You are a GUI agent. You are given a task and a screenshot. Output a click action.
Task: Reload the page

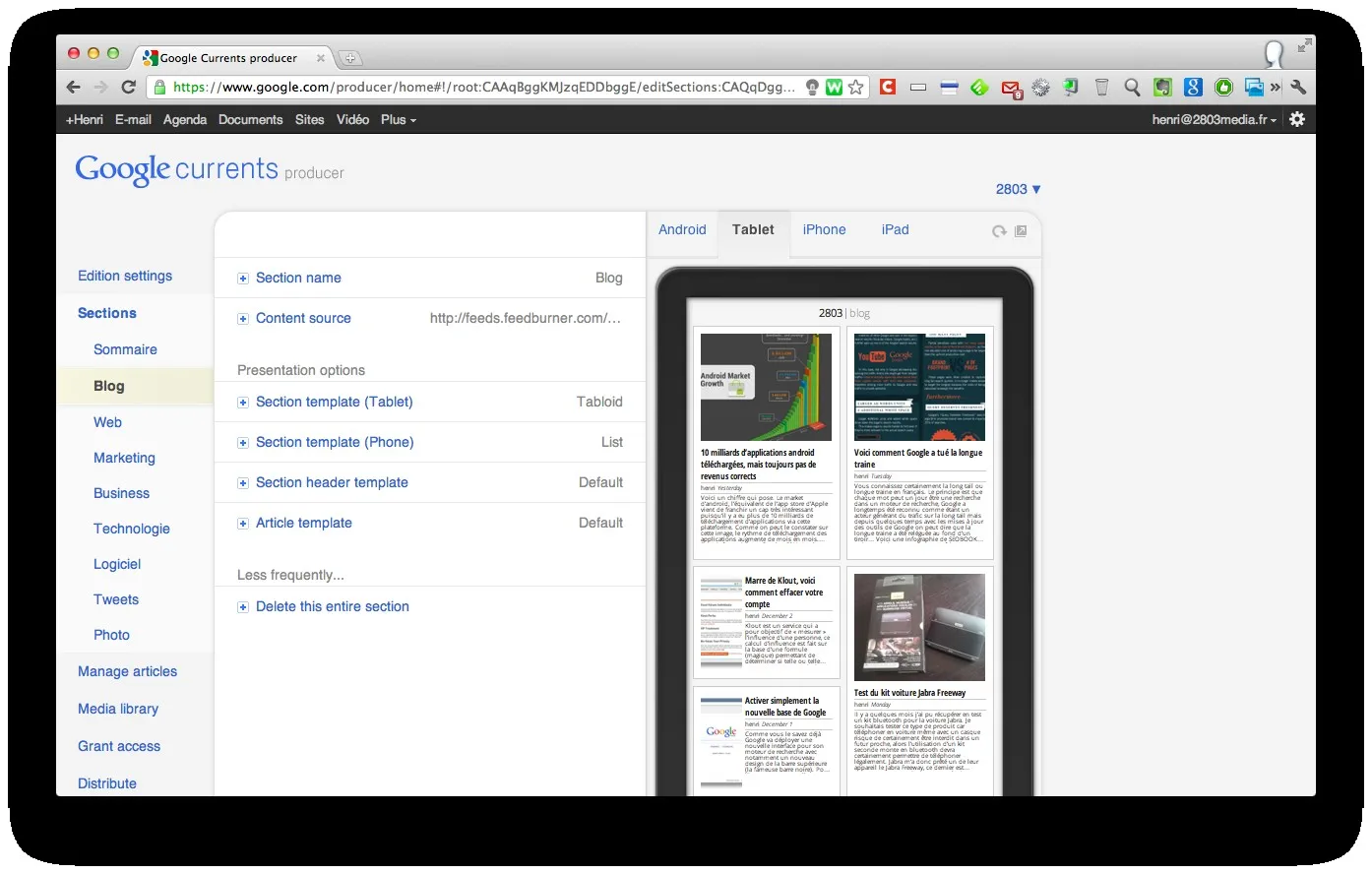point(128,87)
